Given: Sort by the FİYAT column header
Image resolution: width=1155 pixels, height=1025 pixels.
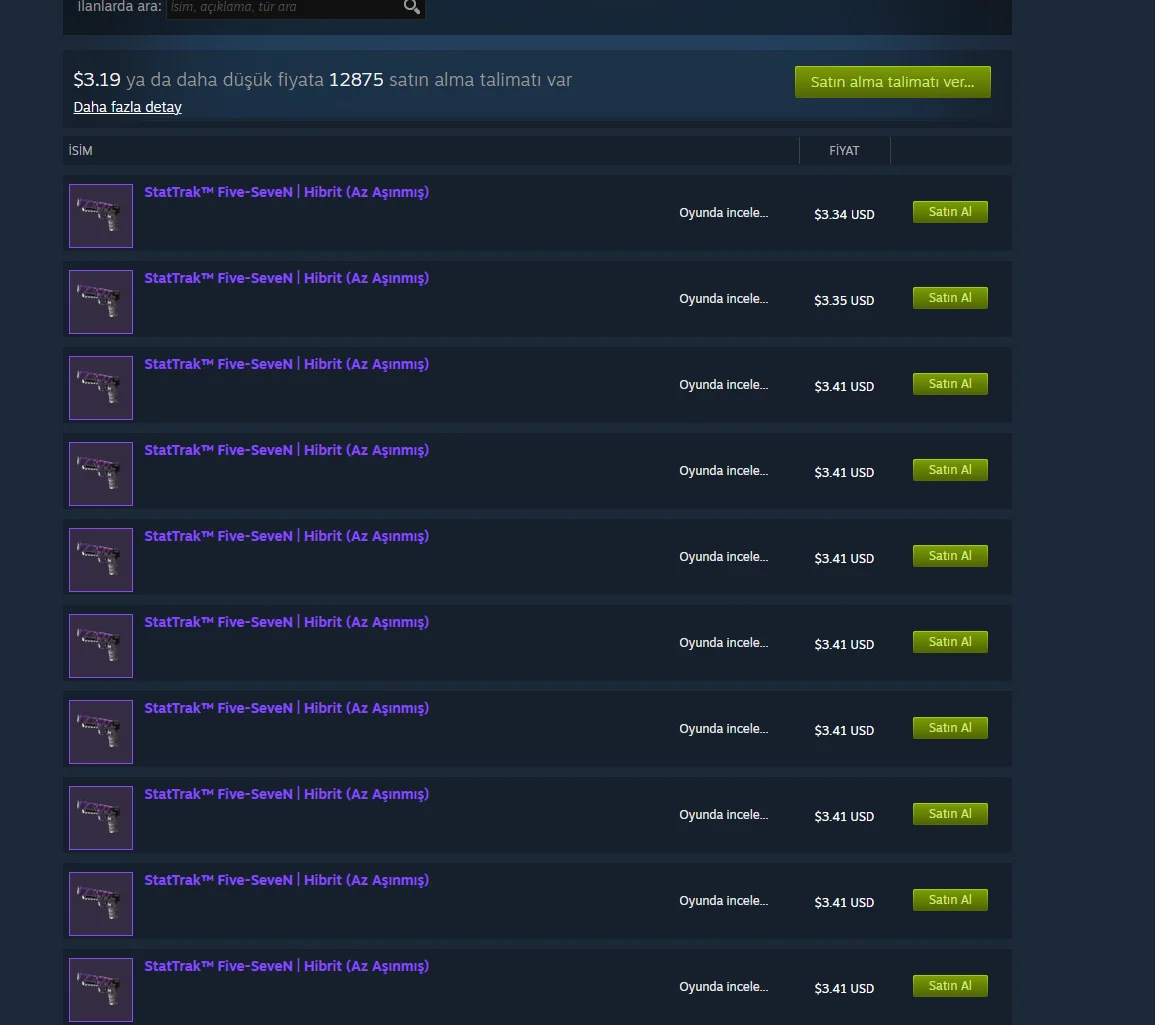Looking at the screenshot, I should [844, 150].
